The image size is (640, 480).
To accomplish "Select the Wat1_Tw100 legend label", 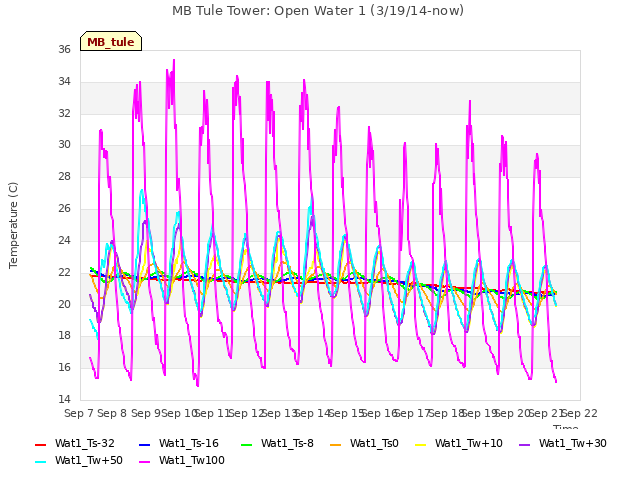I will click(x=192, y=460).
